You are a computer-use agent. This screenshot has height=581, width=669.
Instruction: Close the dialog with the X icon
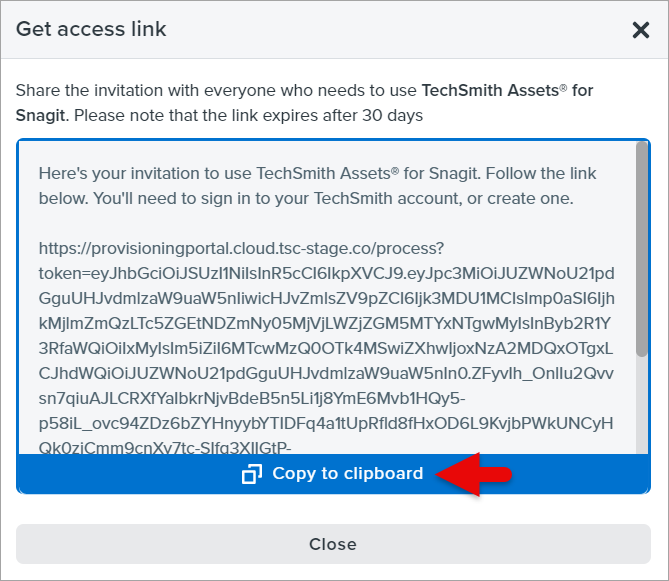(x=641, y=30)
